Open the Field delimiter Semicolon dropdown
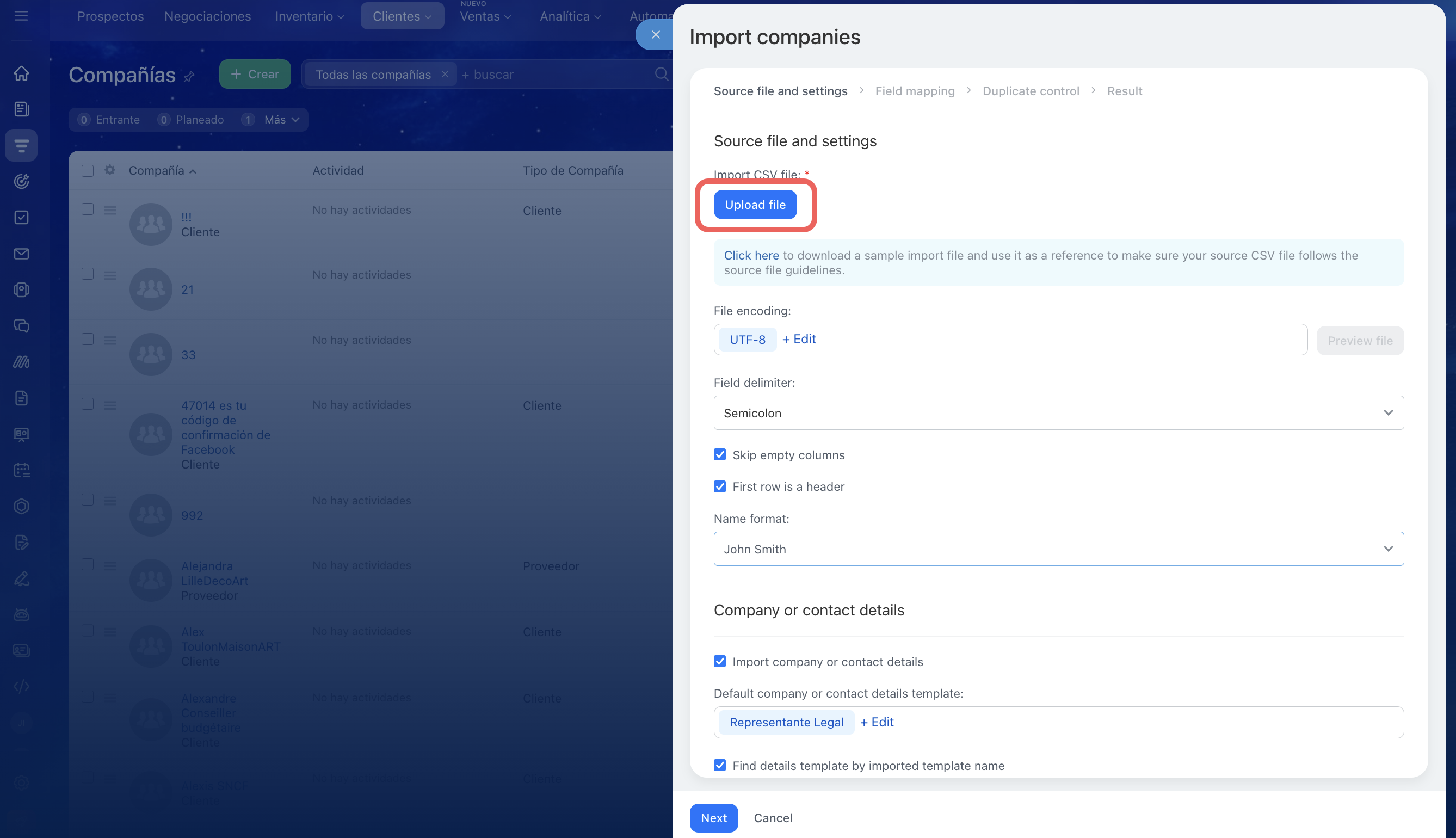The height and width of the screenshot is (838, 1456). [1058, 412]
